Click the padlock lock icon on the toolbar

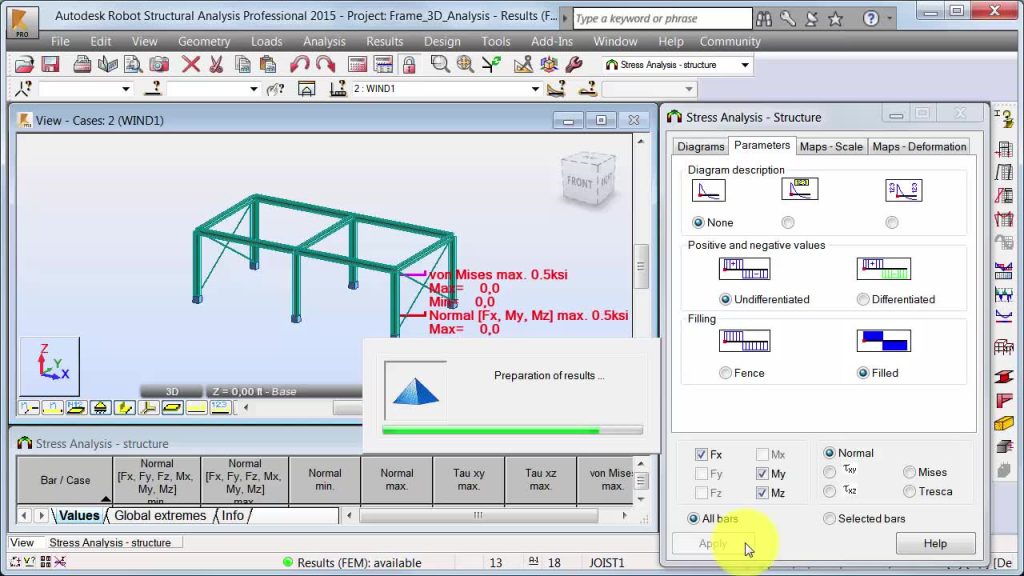click(409, 64)
